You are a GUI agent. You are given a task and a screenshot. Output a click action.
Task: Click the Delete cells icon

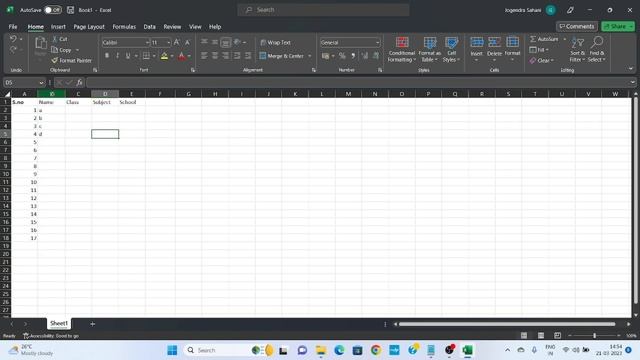[x=494, y=42]
